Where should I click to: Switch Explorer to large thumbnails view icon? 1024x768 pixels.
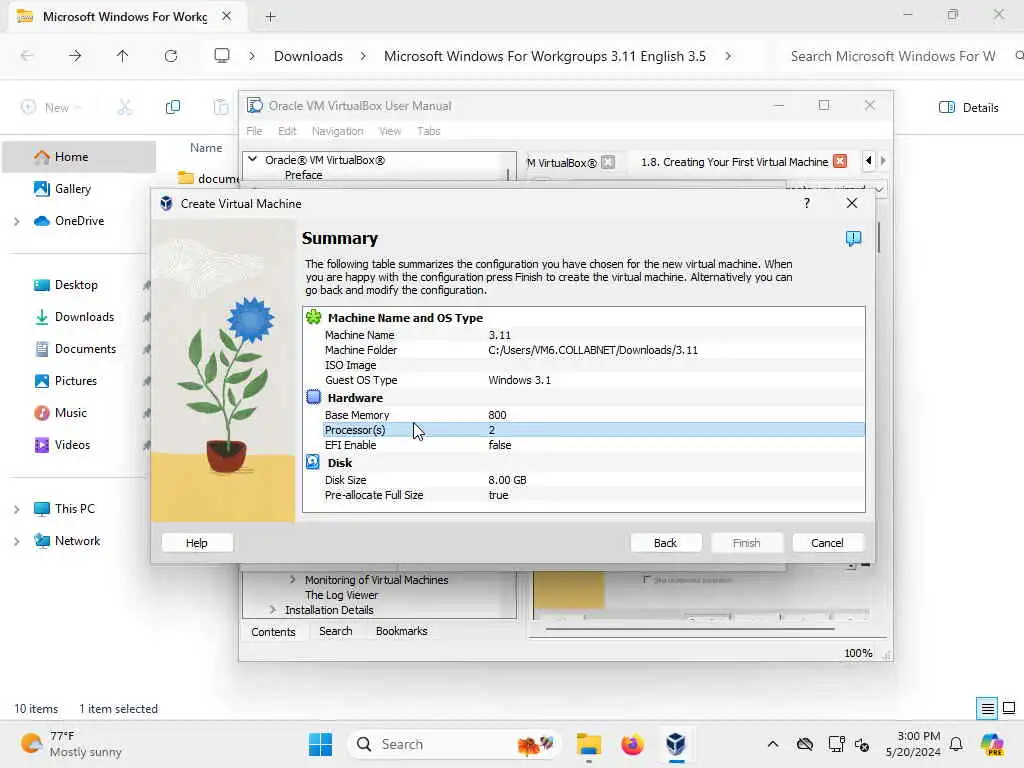1009,708
